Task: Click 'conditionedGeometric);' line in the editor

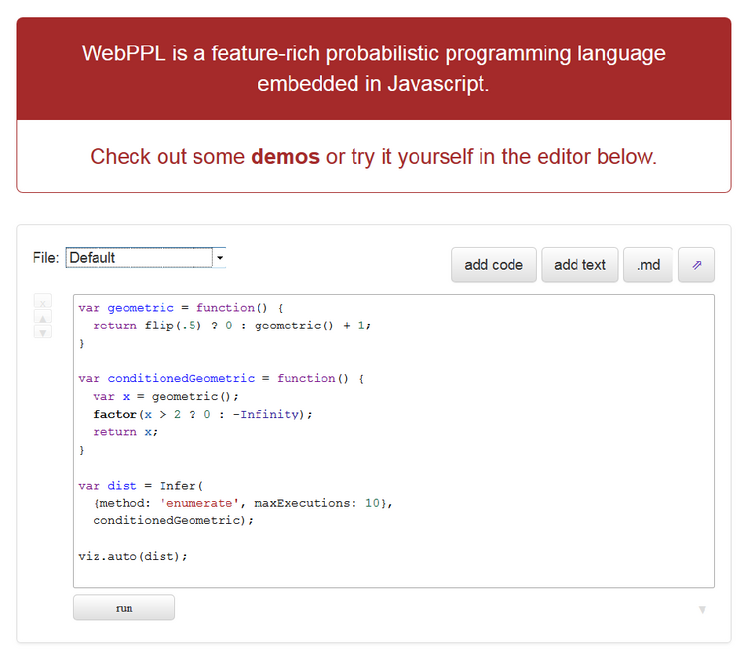Action: [x=173, y=520]
